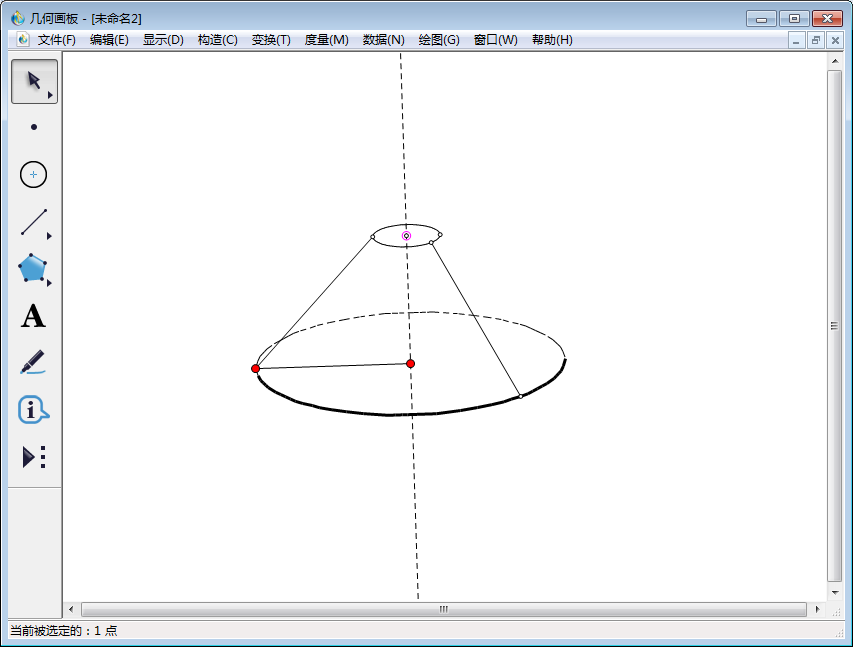Open the 绘图(G) menu

tap(439, 40)
